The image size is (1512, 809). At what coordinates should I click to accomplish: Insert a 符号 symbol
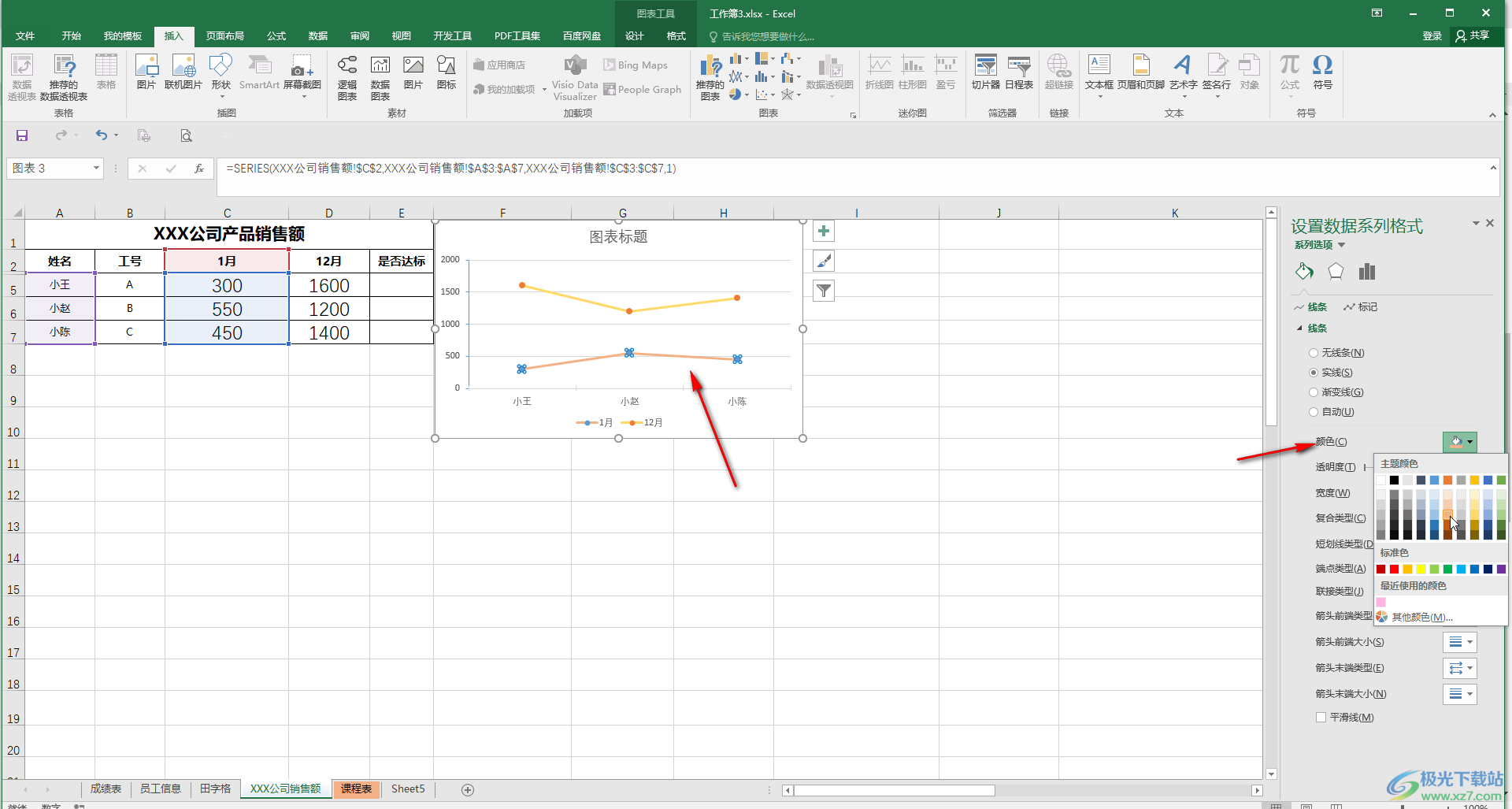coord(1322,72)
